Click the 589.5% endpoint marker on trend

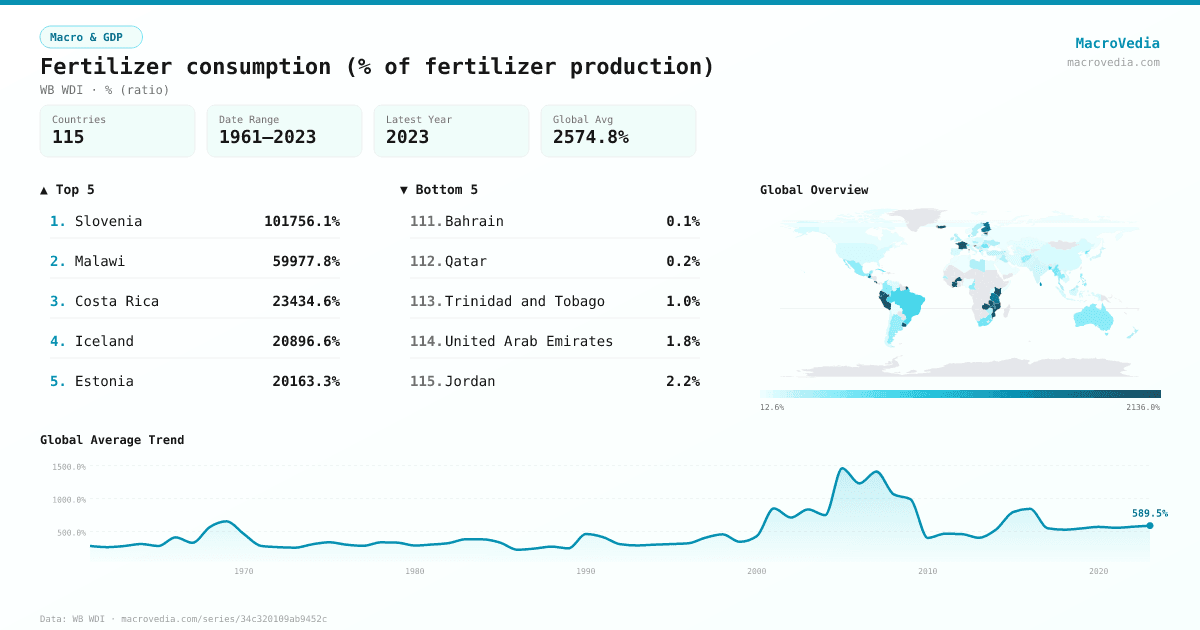coord(1149,525)
